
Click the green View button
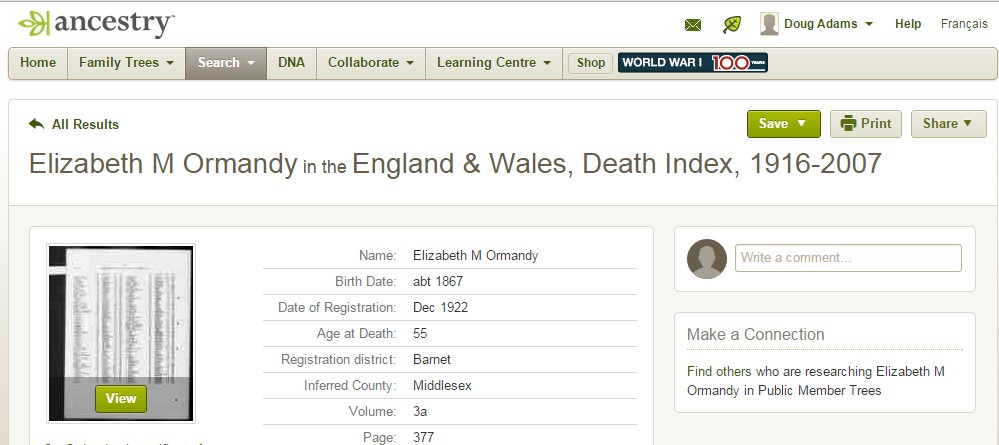click(121, 398)
